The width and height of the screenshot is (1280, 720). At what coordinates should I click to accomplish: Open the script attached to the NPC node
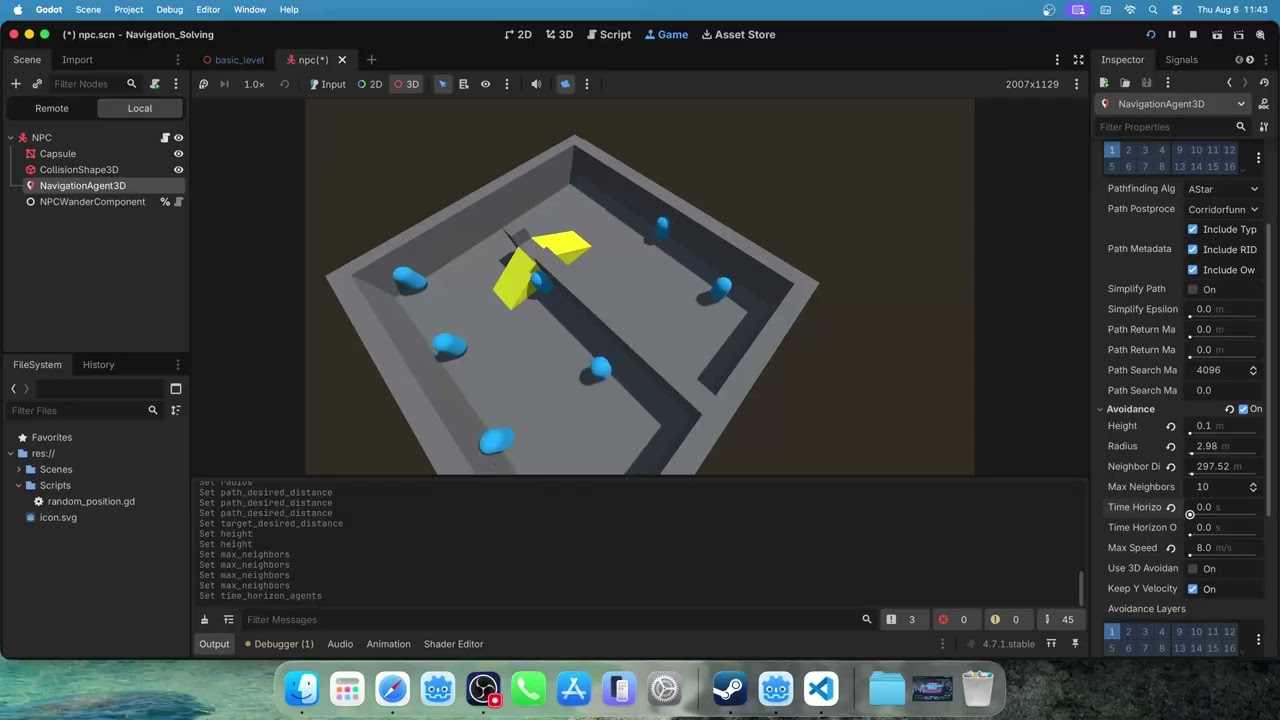click(x=165, y=138)
